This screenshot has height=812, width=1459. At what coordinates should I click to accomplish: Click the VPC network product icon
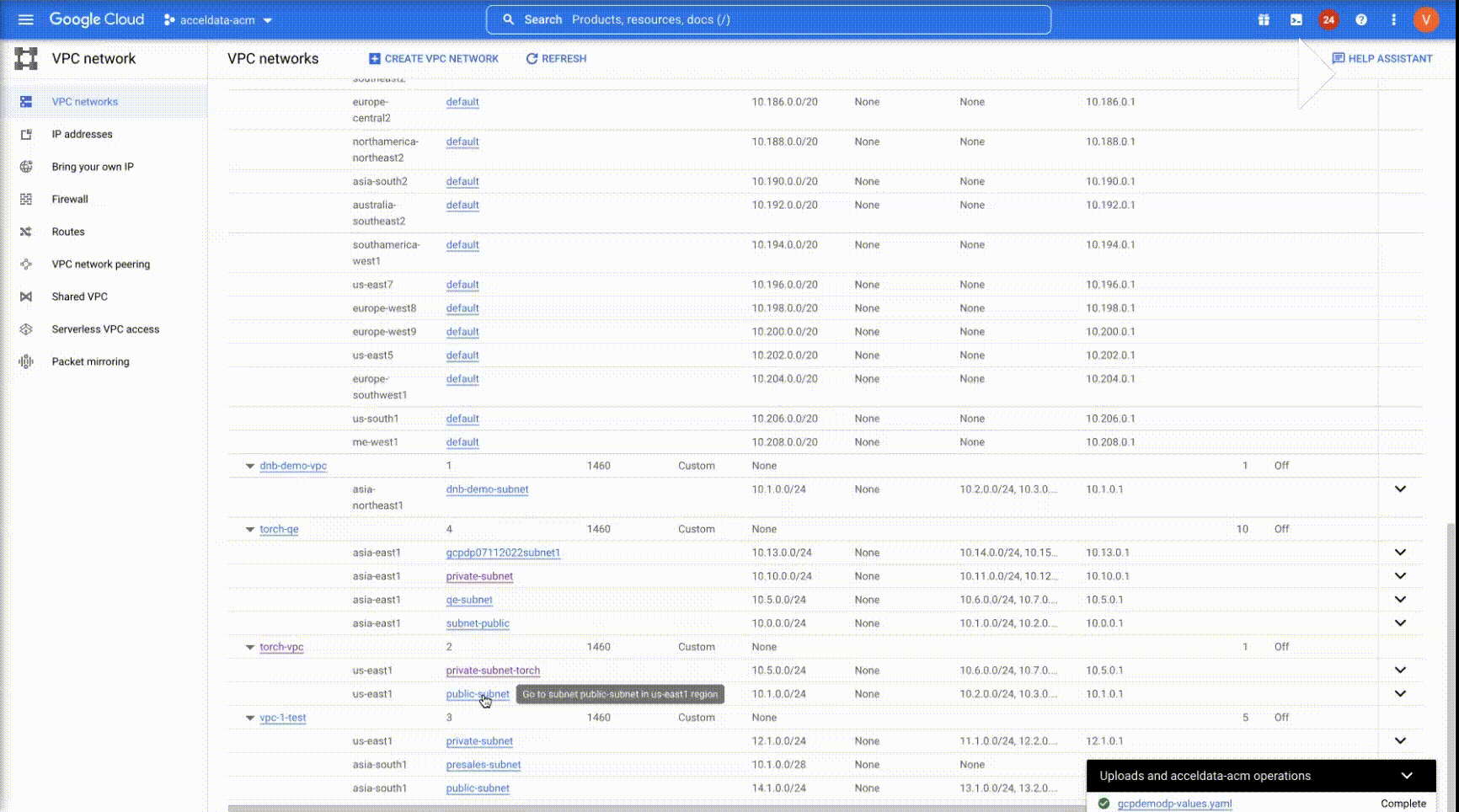(26, 58)
